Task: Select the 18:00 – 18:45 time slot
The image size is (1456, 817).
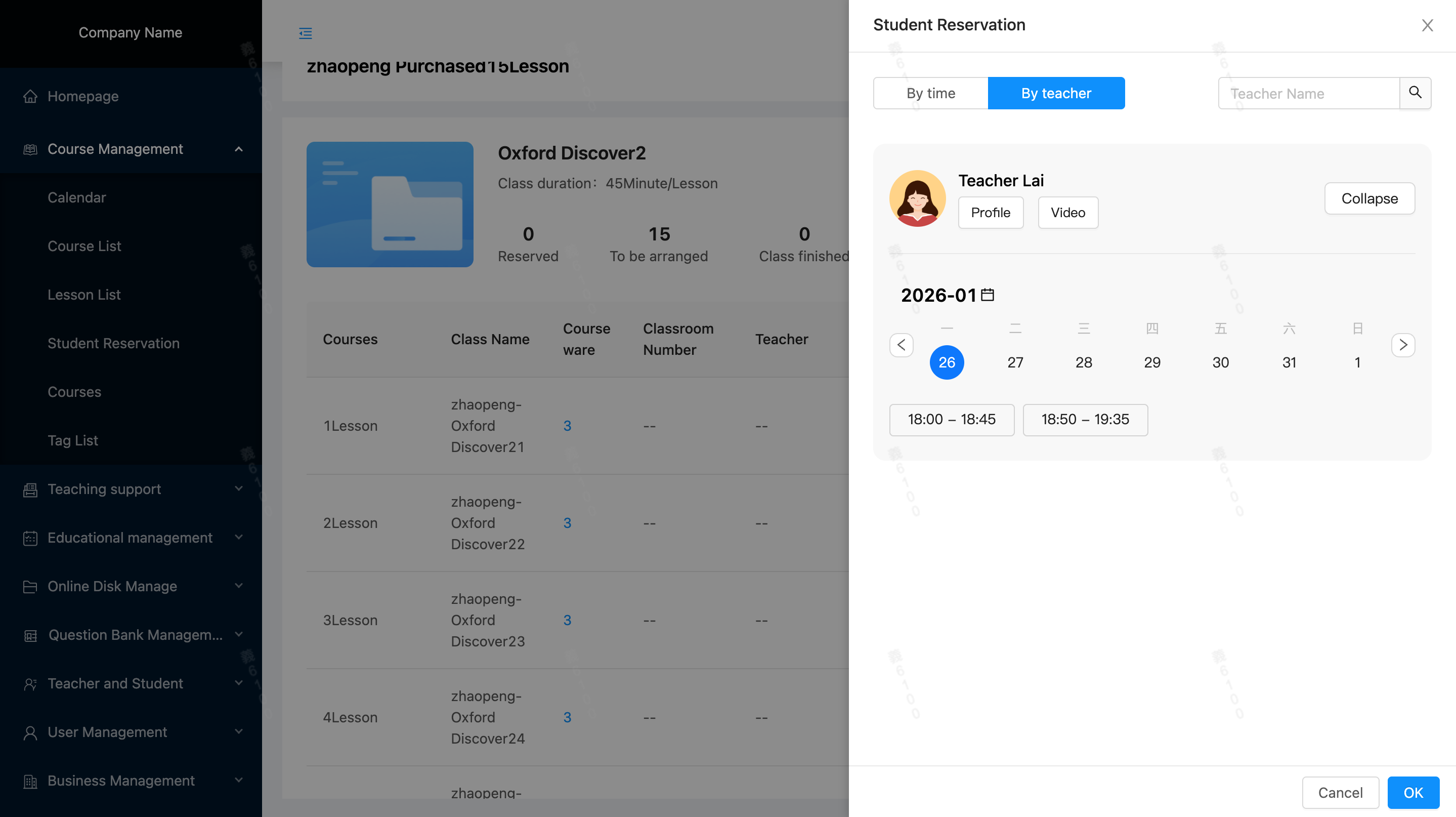Action: (x=951, y=420)
